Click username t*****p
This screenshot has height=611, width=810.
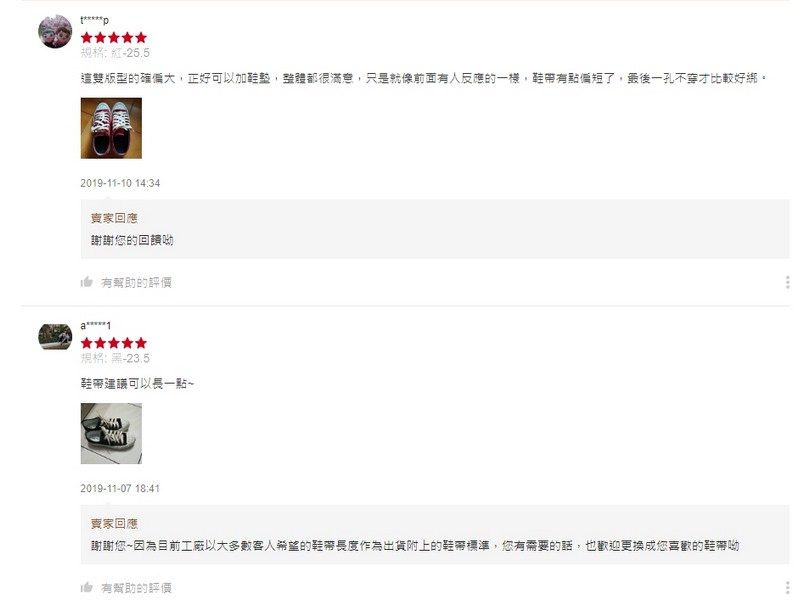95,20
